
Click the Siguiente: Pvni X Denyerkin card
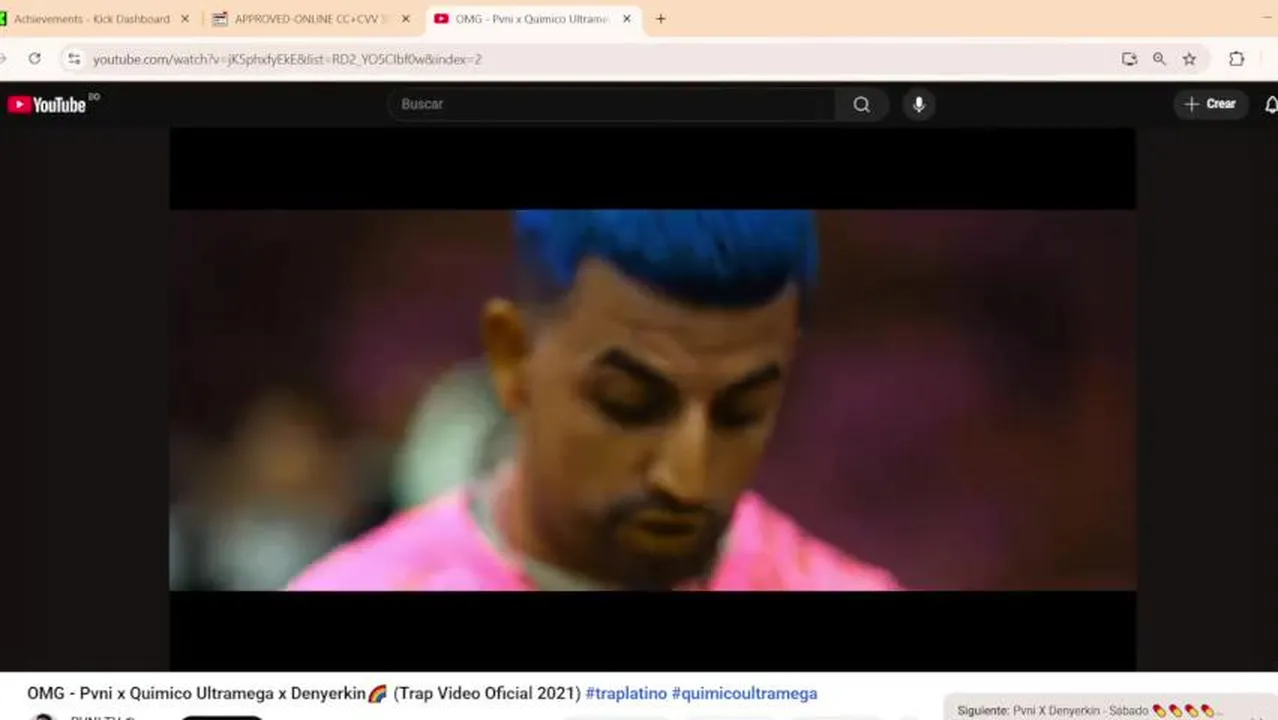point(1110,708)
